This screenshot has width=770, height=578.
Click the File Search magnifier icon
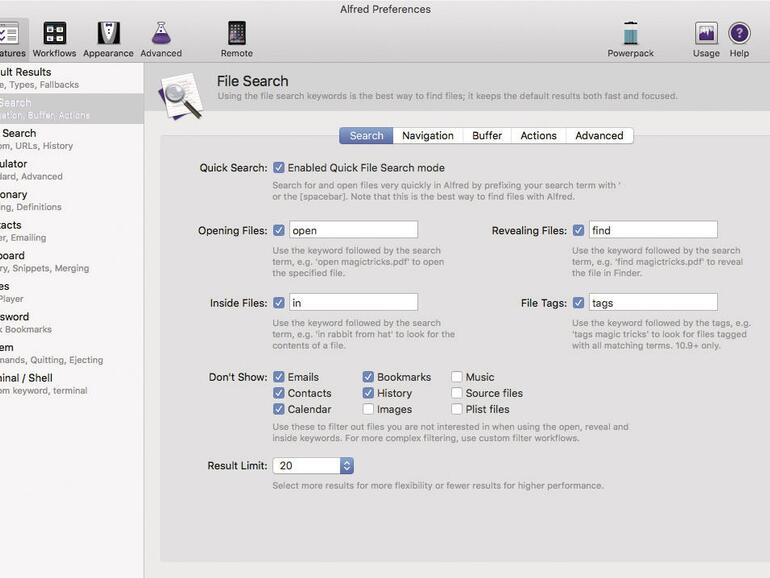tap(181, 96)
